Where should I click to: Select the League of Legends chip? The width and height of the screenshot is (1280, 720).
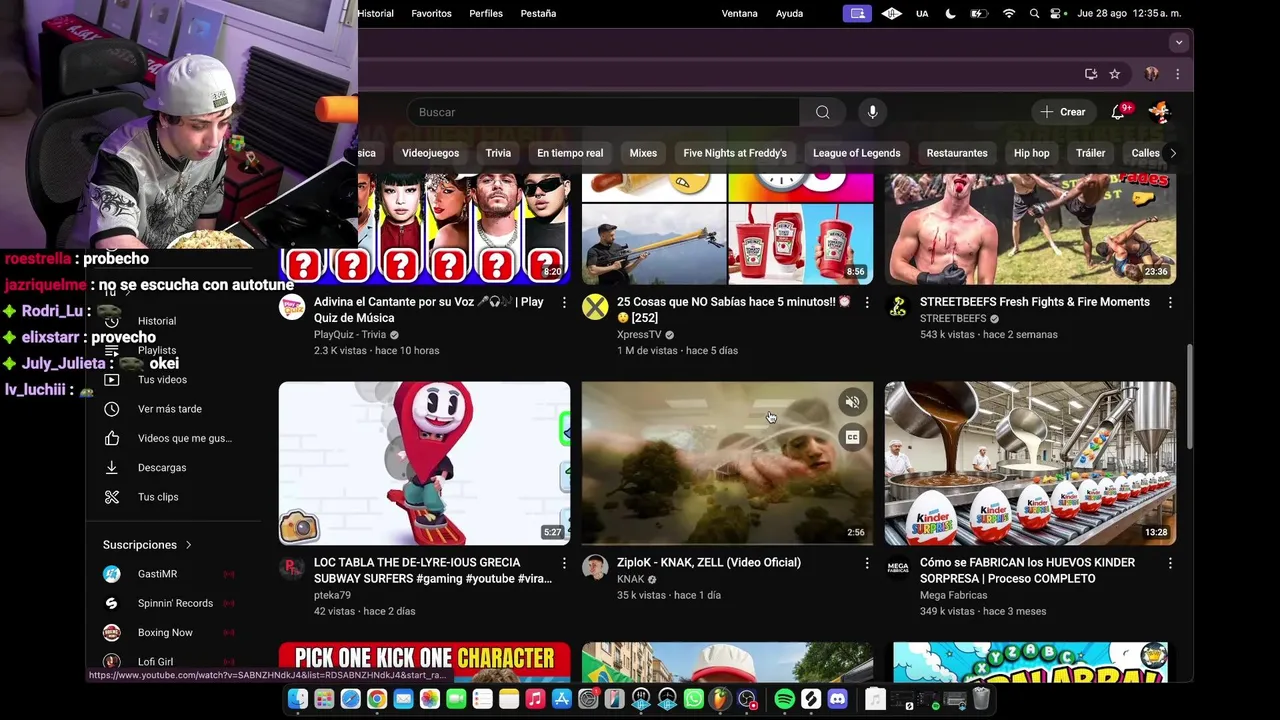[x=856, y=153]
